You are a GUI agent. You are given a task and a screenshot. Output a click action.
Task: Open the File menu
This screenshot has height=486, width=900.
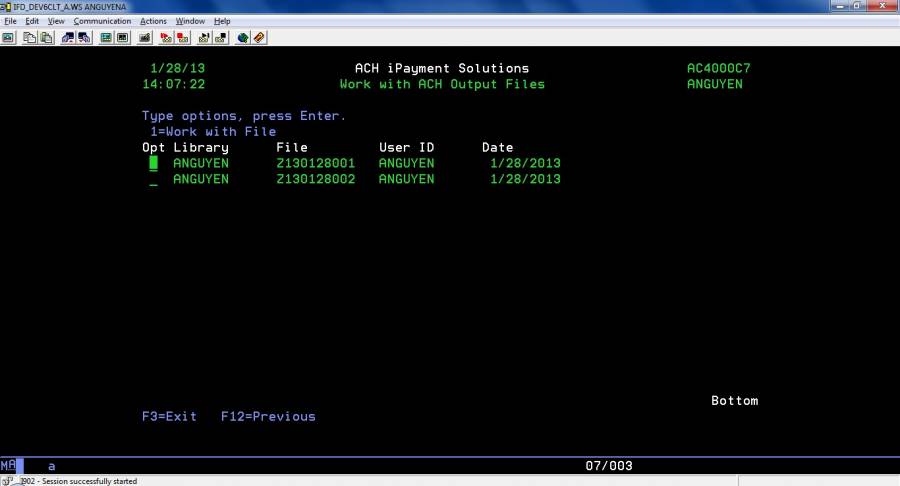11,21
